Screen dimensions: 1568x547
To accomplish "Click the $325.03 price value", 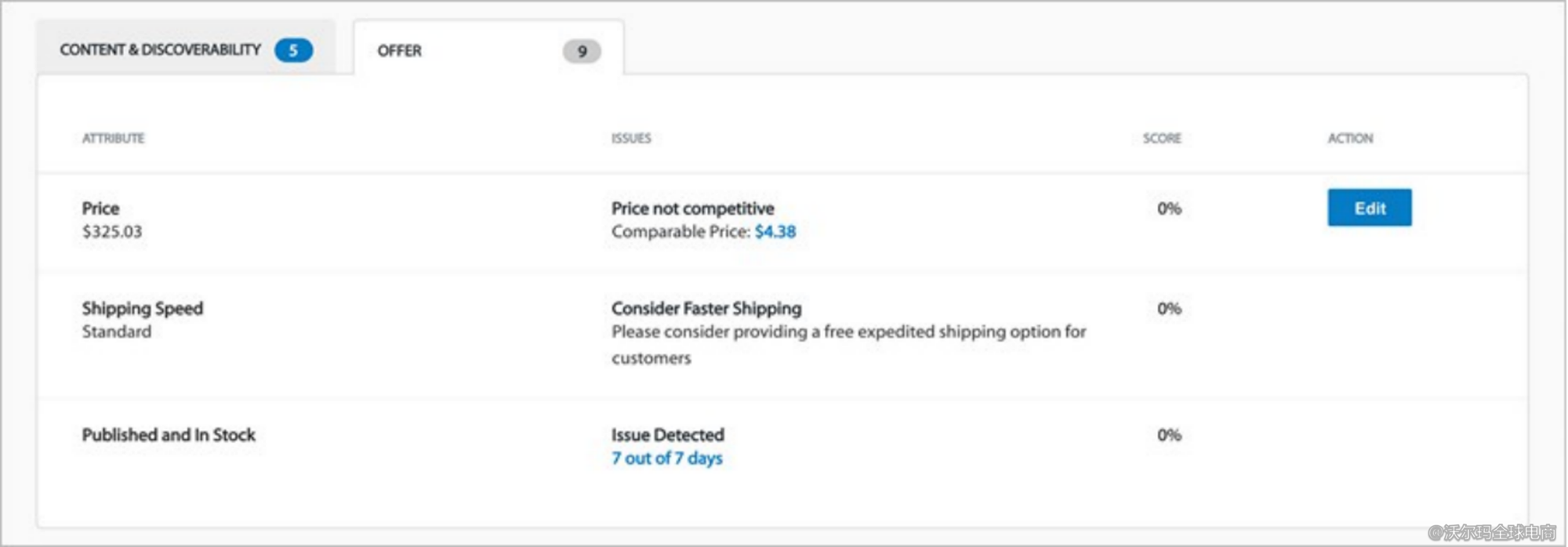I will (x=112, y=232).
